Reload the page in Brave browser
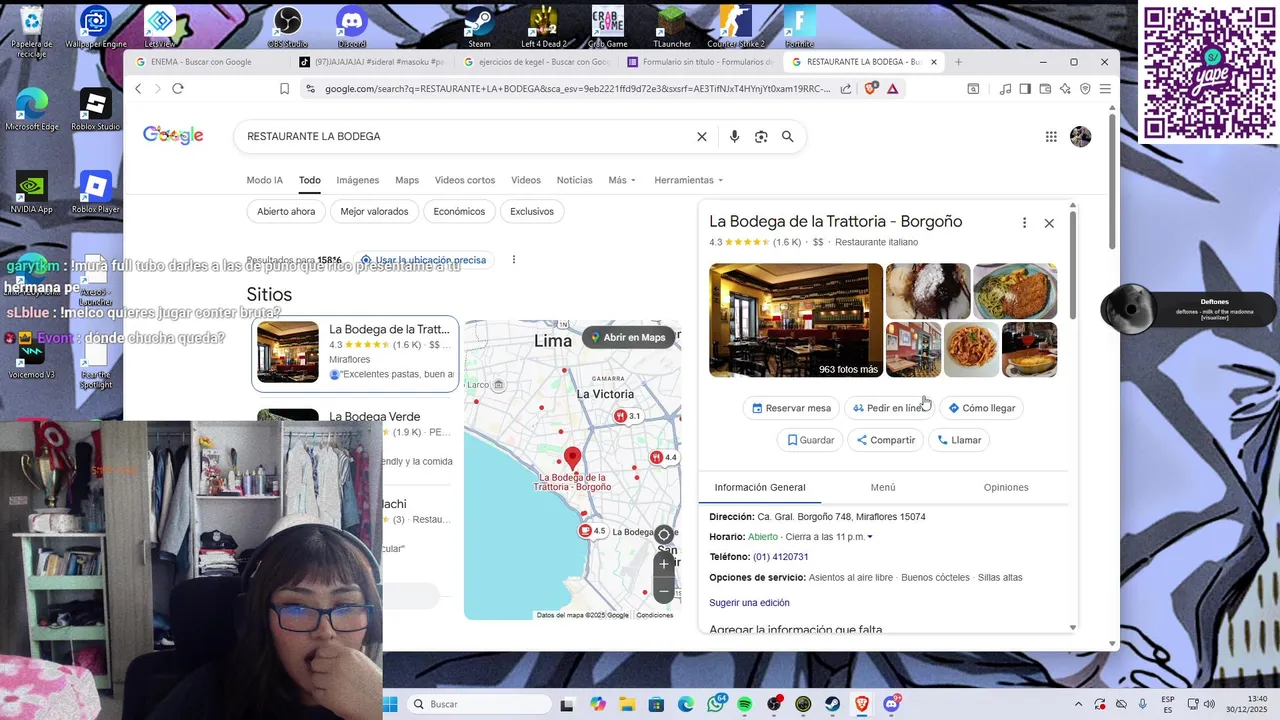 tap(178, 89)
